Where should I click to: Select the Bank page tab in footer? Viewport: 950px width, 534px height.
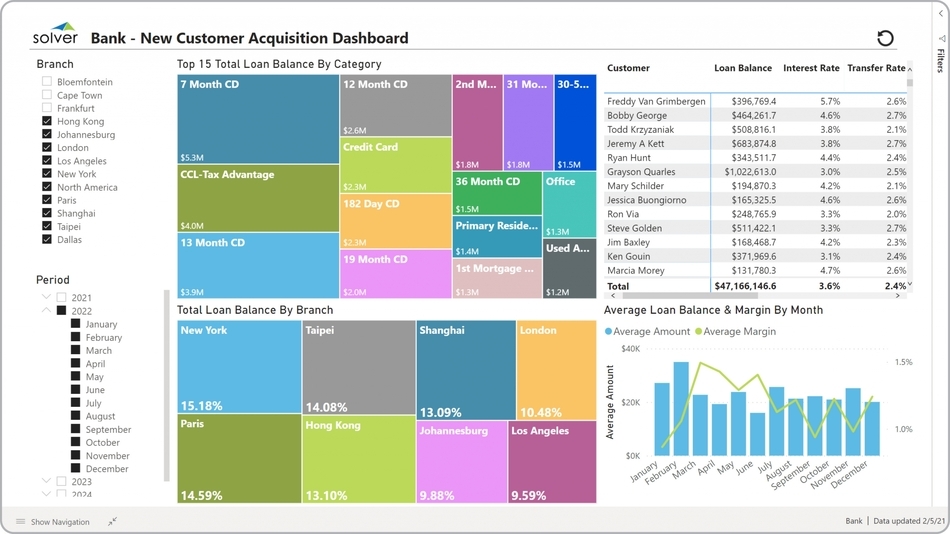coord(853,521)
